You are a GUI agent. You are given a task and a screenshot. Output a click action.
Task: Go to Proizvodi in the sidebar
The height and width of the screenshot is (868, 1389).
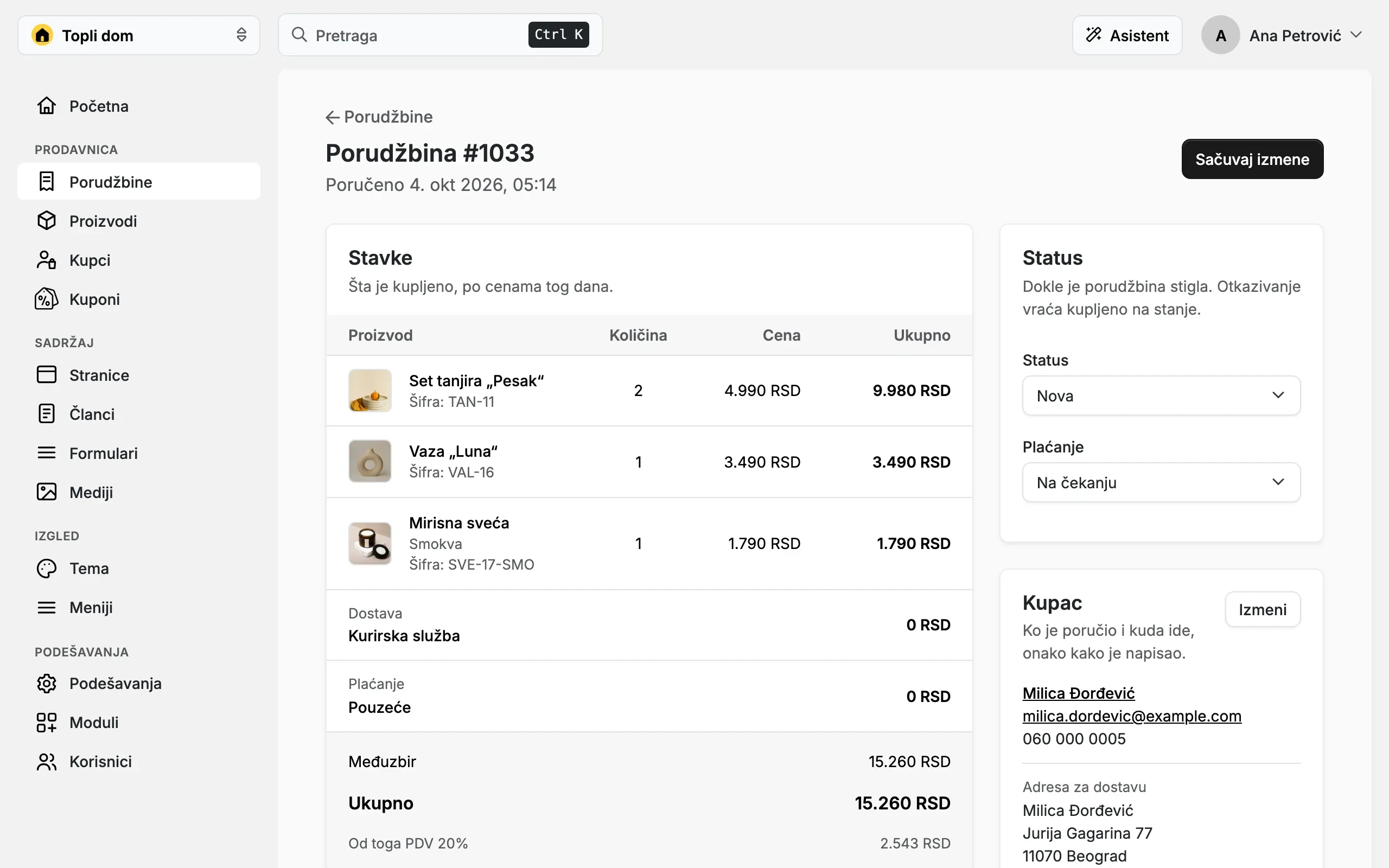(139, 221)
